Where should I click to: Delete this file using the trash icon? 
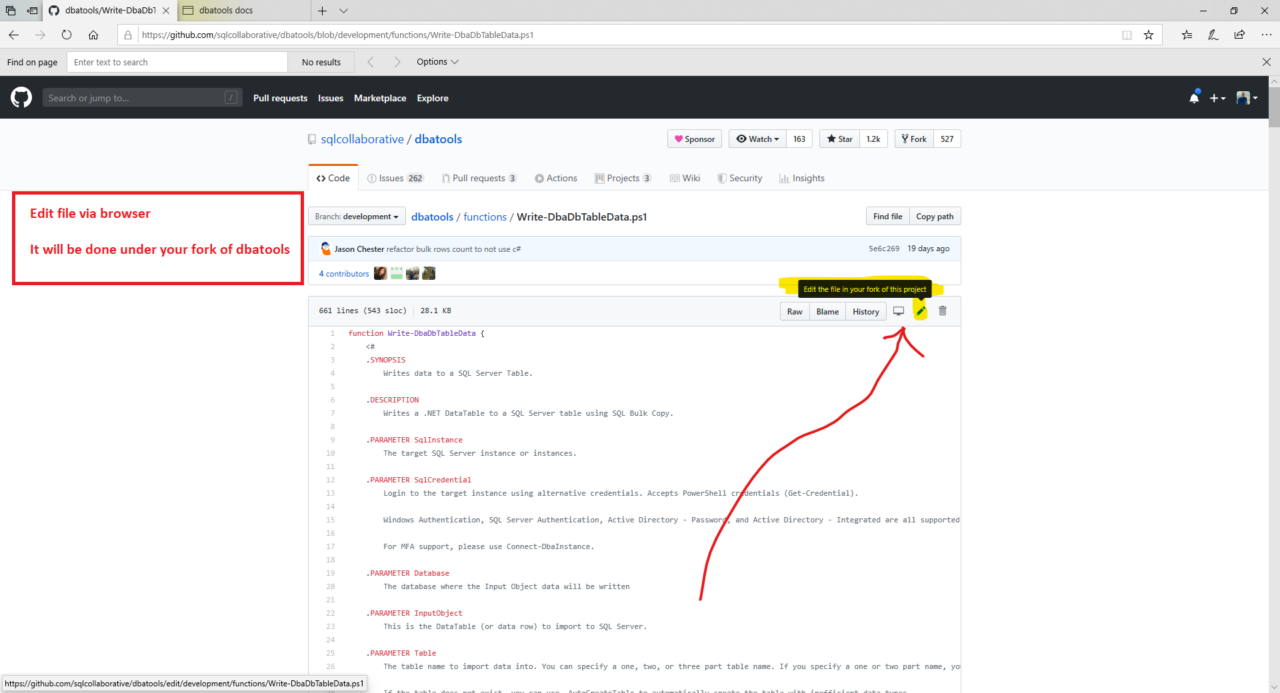942,311
